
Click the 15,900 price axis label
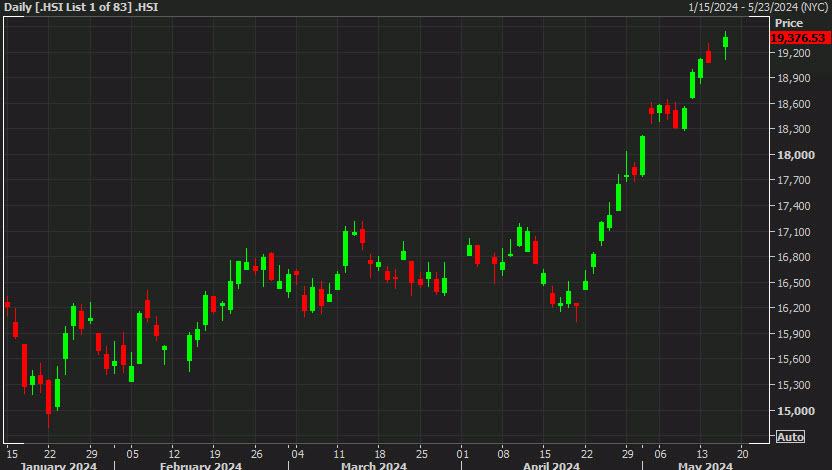[794, 334]
